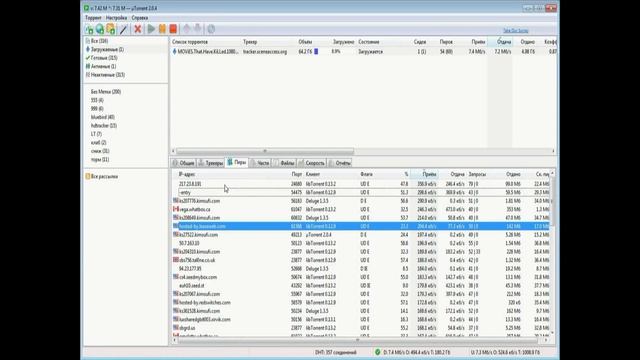Click the Create New Torrent wand icon
Viewport: 640px width, 360px height.
click(x=123, y=29)
